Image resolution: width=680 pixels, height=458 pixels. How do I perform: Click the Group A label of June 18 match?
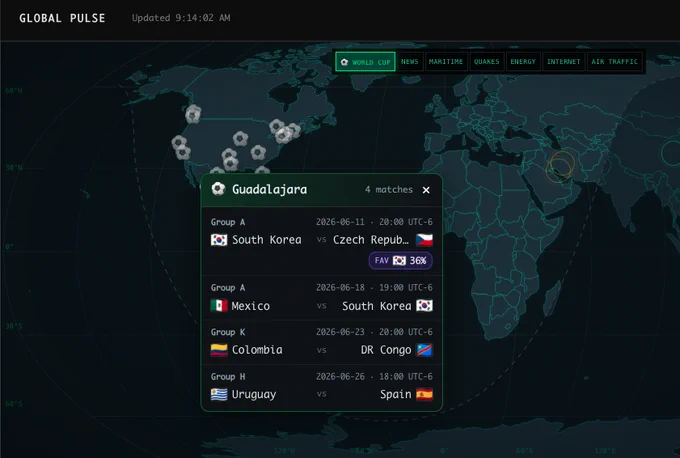tap(228, 288)
